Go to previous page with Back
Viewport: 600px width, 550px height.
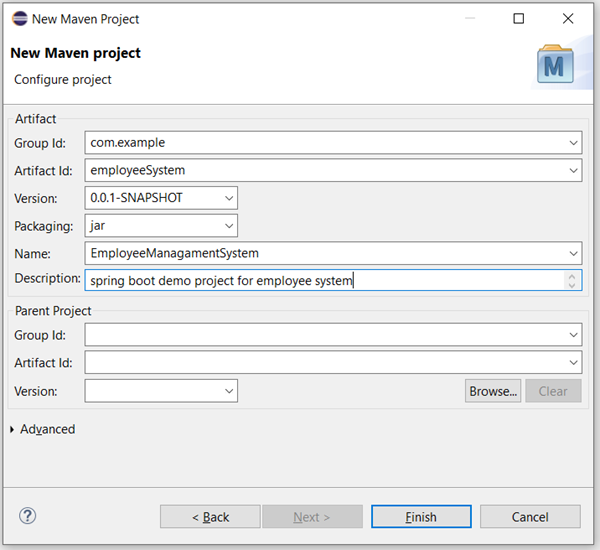(210, 517)
